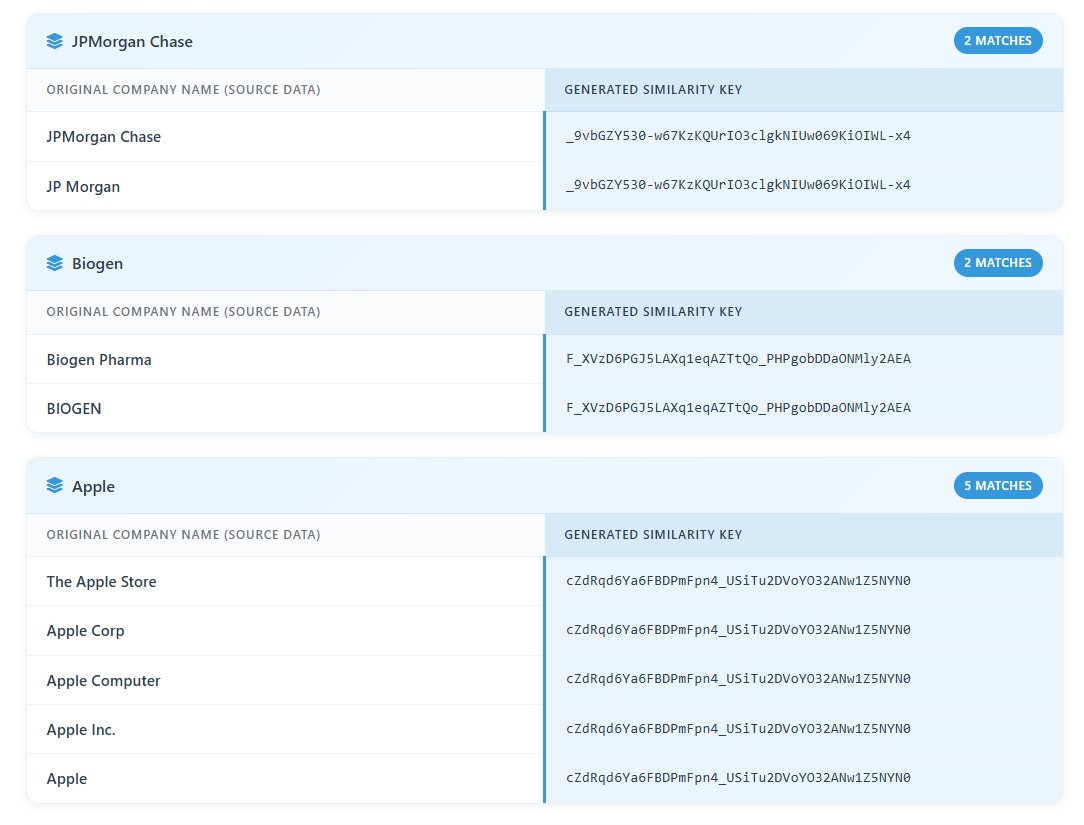Click the 'BIOGEN' uppercase source name cell
Screen dimensions: 1084x825
(x=286, y=409)
